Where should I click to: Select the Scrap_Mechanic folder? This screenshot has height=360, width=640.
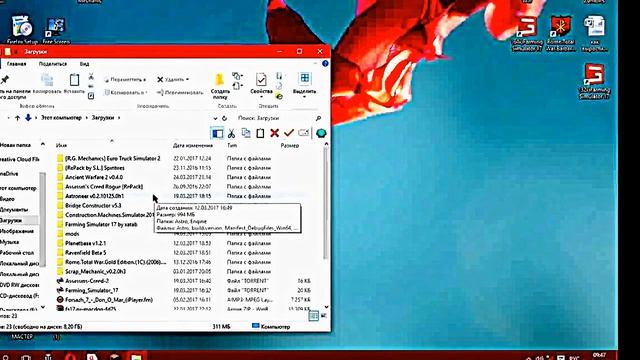coord(96,271)
